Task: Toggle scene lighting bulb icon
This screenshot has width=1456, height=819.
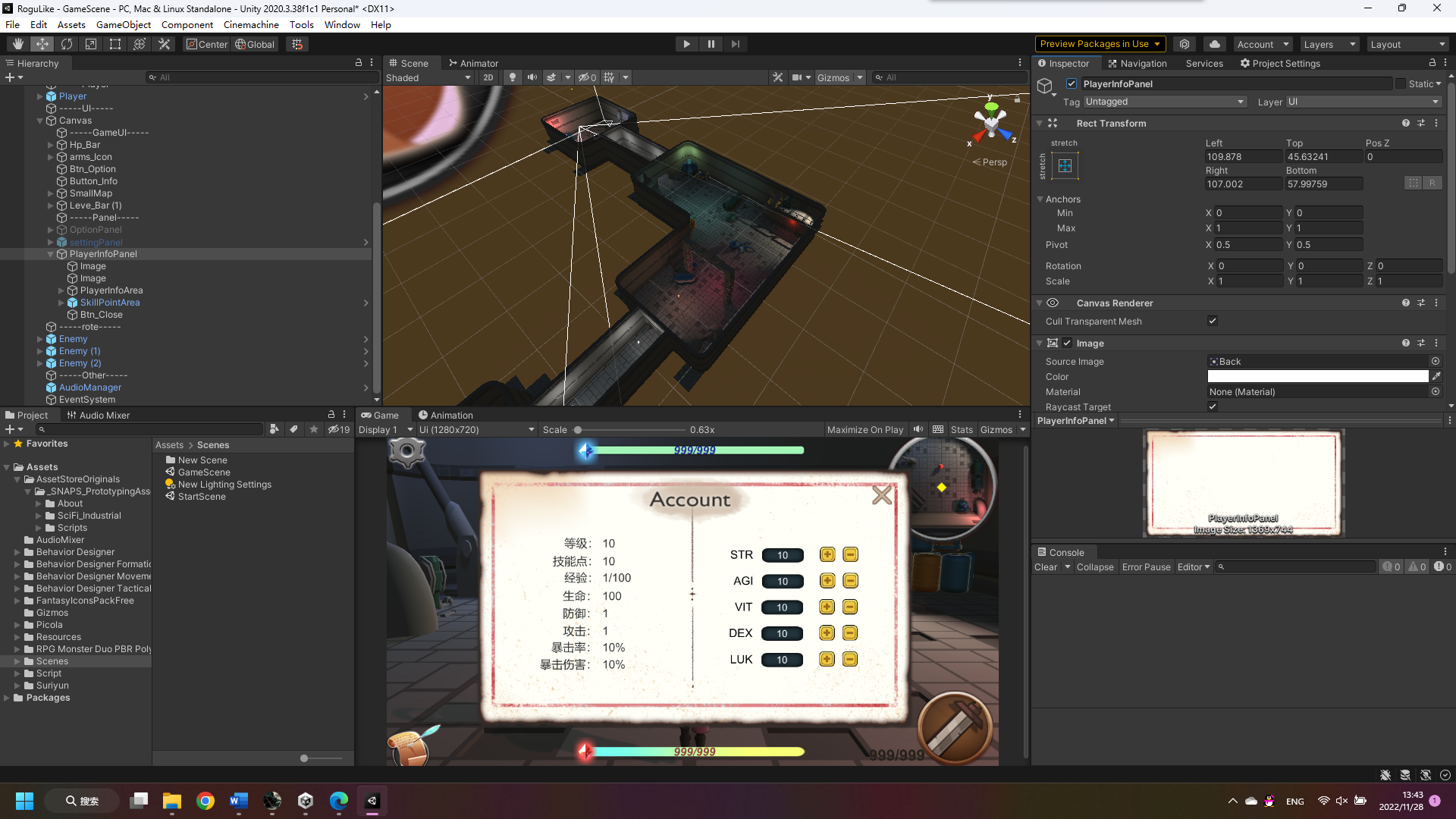Action: point(513,77)
